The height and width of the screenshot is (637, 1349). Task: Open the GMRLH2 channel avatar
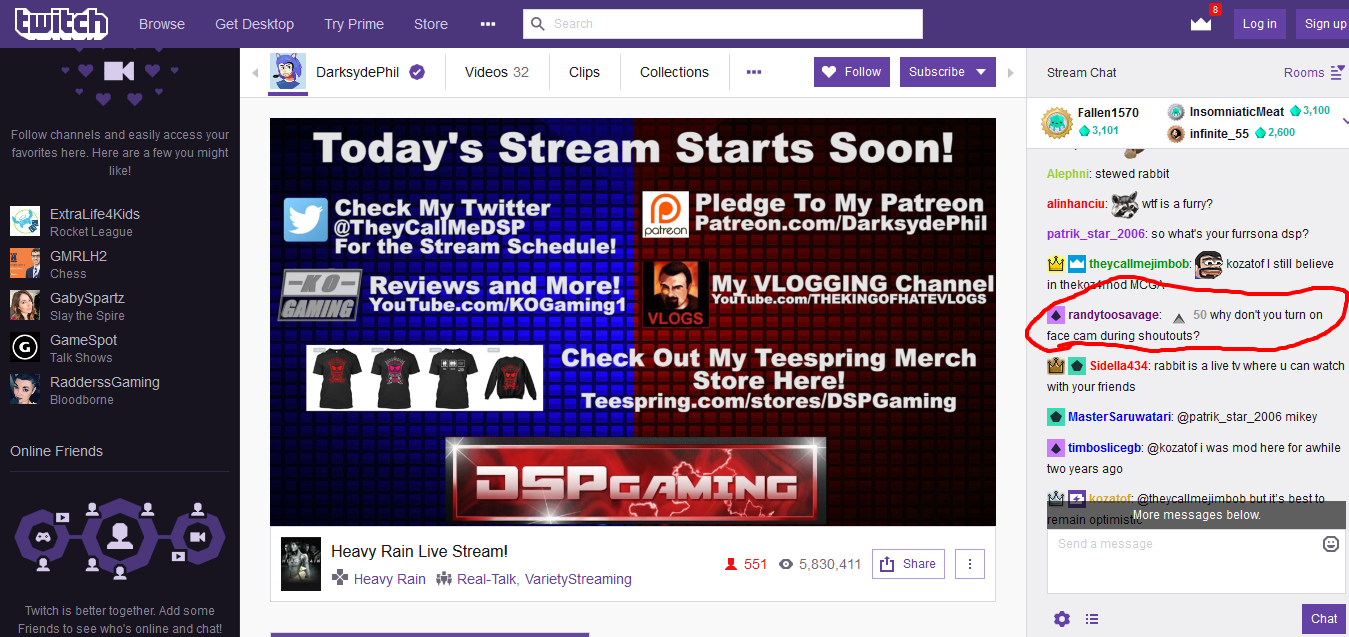point(25,263)
